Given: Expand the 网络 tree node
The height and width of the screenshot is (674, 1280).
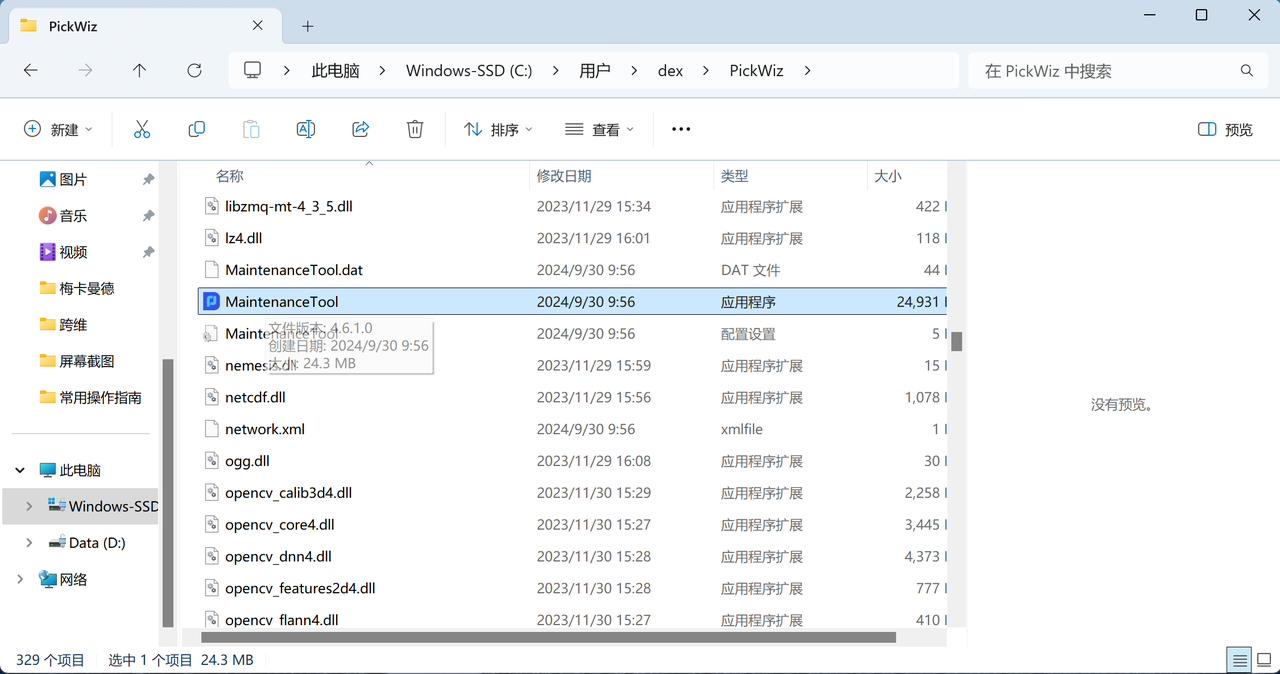Looking at the screenshot, I should pos(21,579).
